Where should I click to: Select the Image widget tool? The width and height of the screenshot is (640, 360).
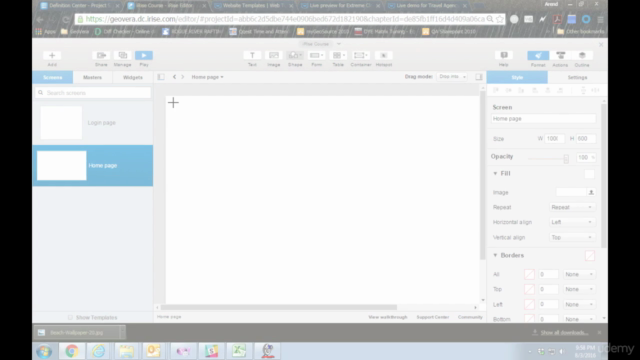[273, 56]
